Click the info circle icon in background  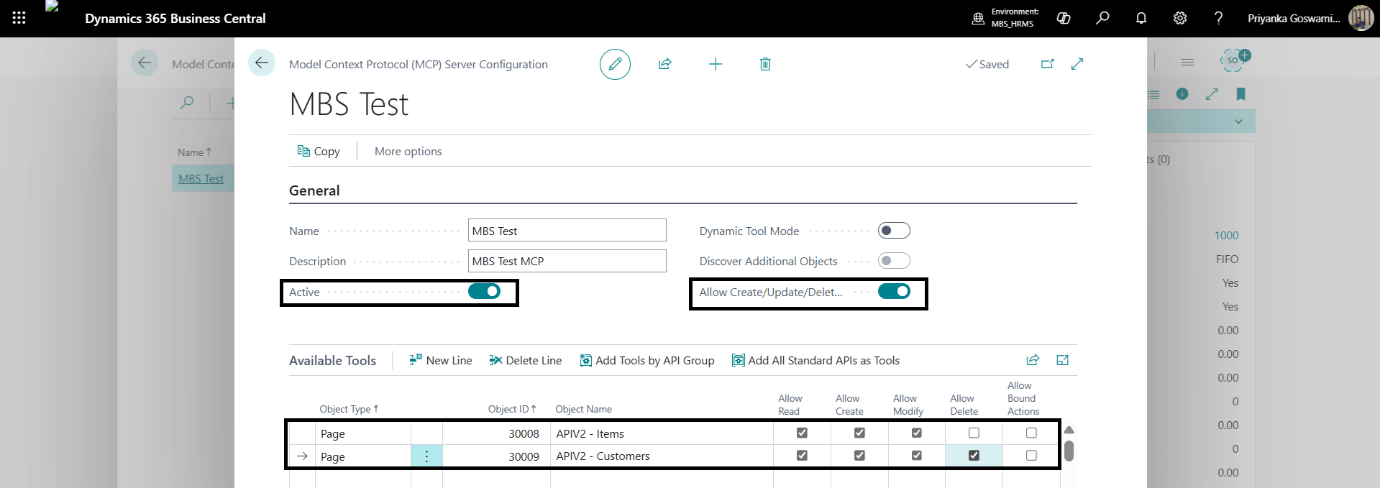1182,94
